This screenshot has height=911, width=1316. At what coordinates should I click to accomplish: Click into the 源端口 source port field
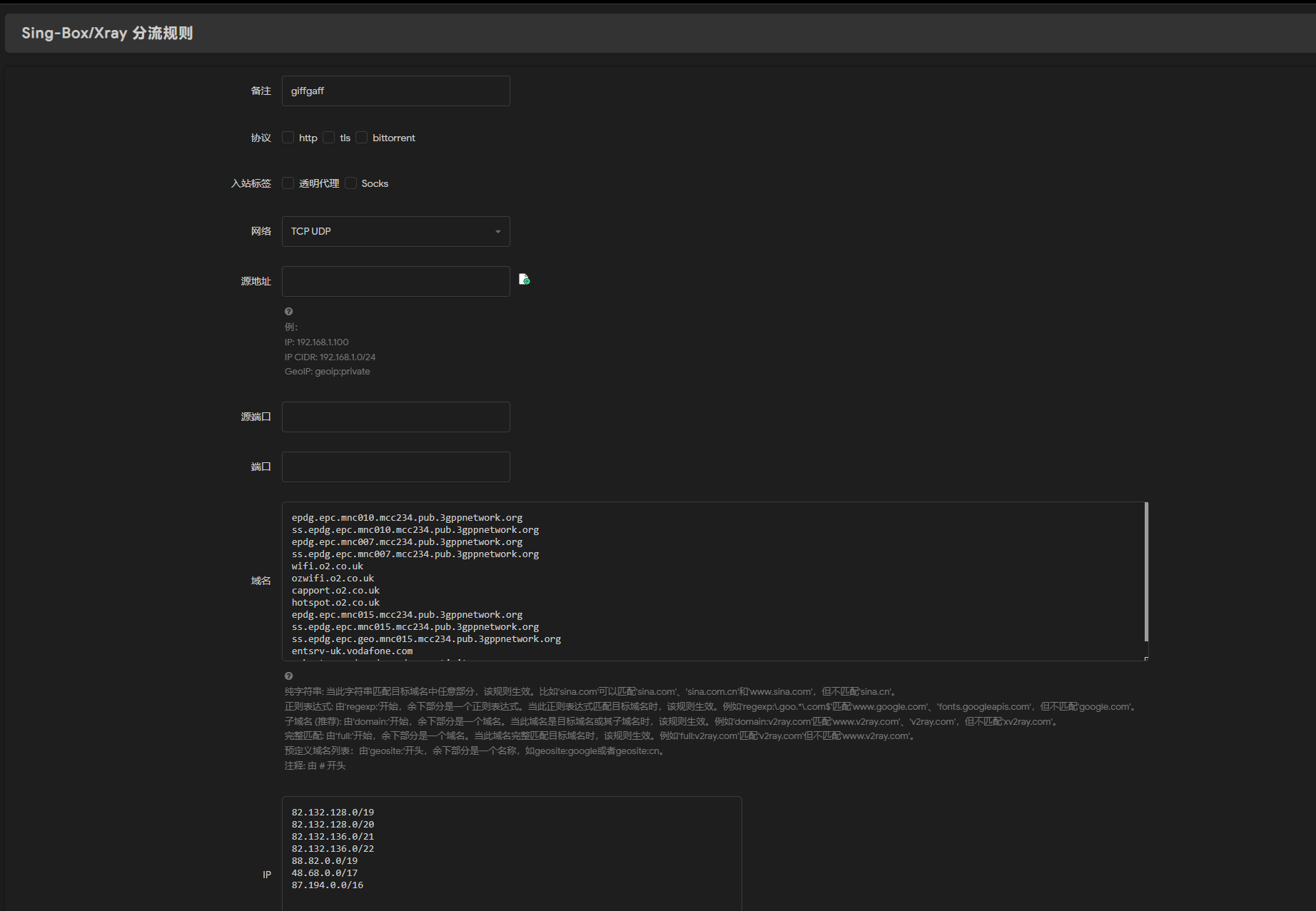point(395,417)
